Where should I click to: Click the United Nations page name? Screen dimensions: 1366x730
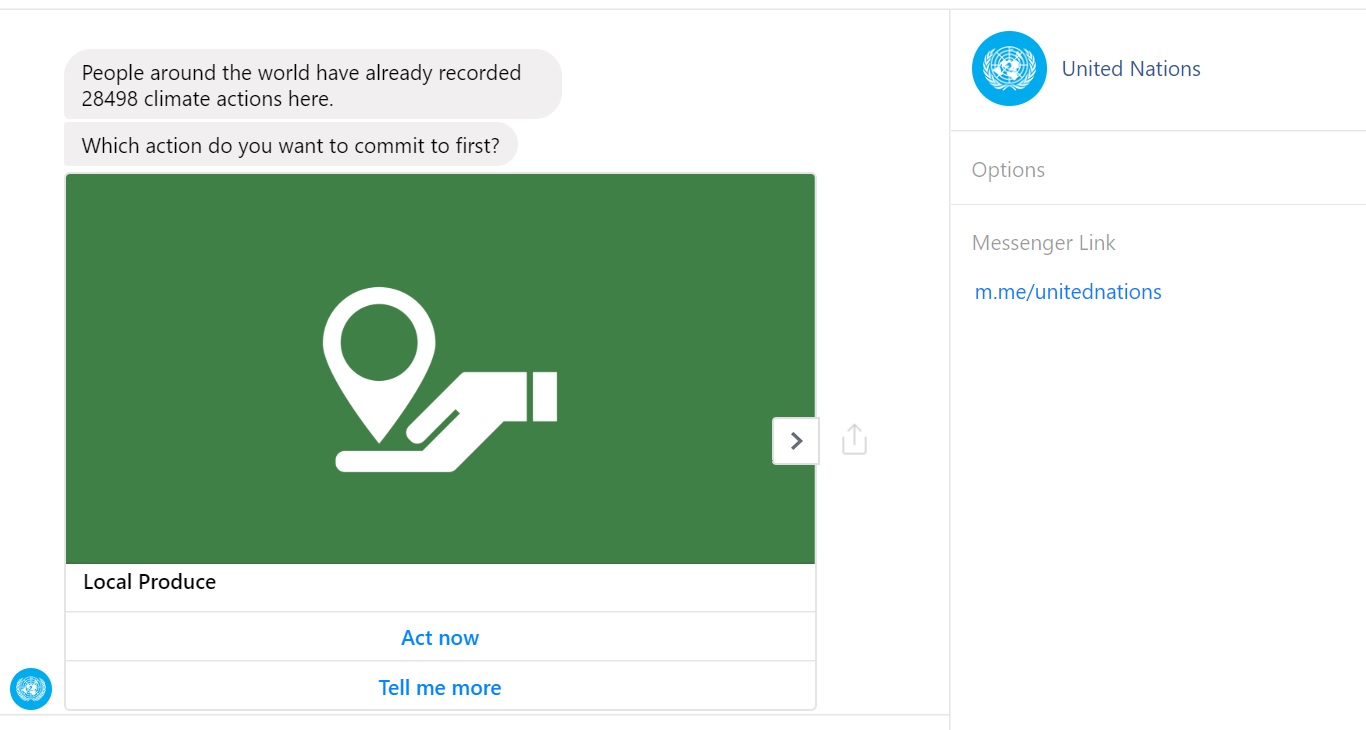click(1131, 69)
